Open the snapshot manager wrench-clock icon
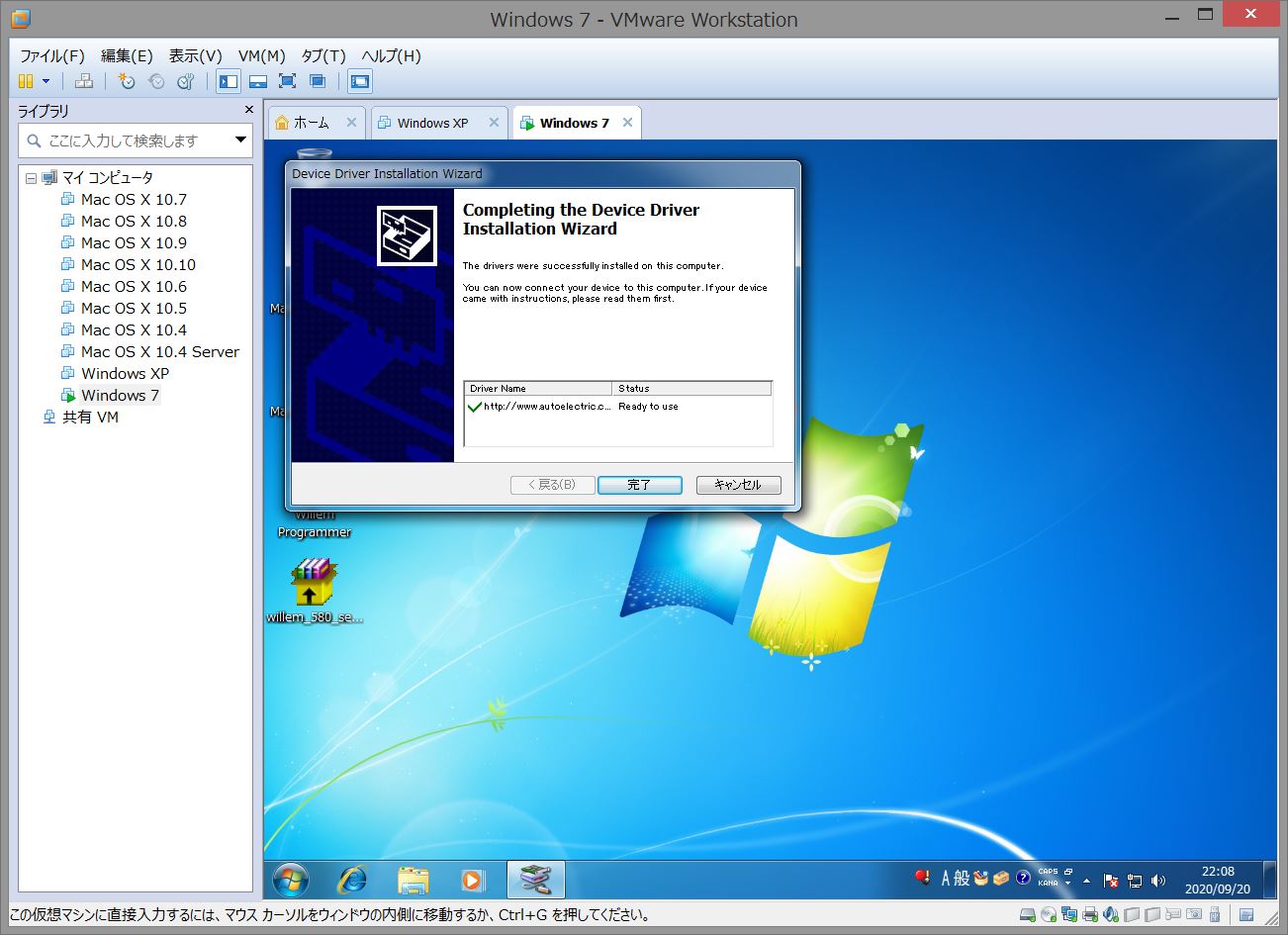This screenshot has height=935, width=1288. click(185, 81)
